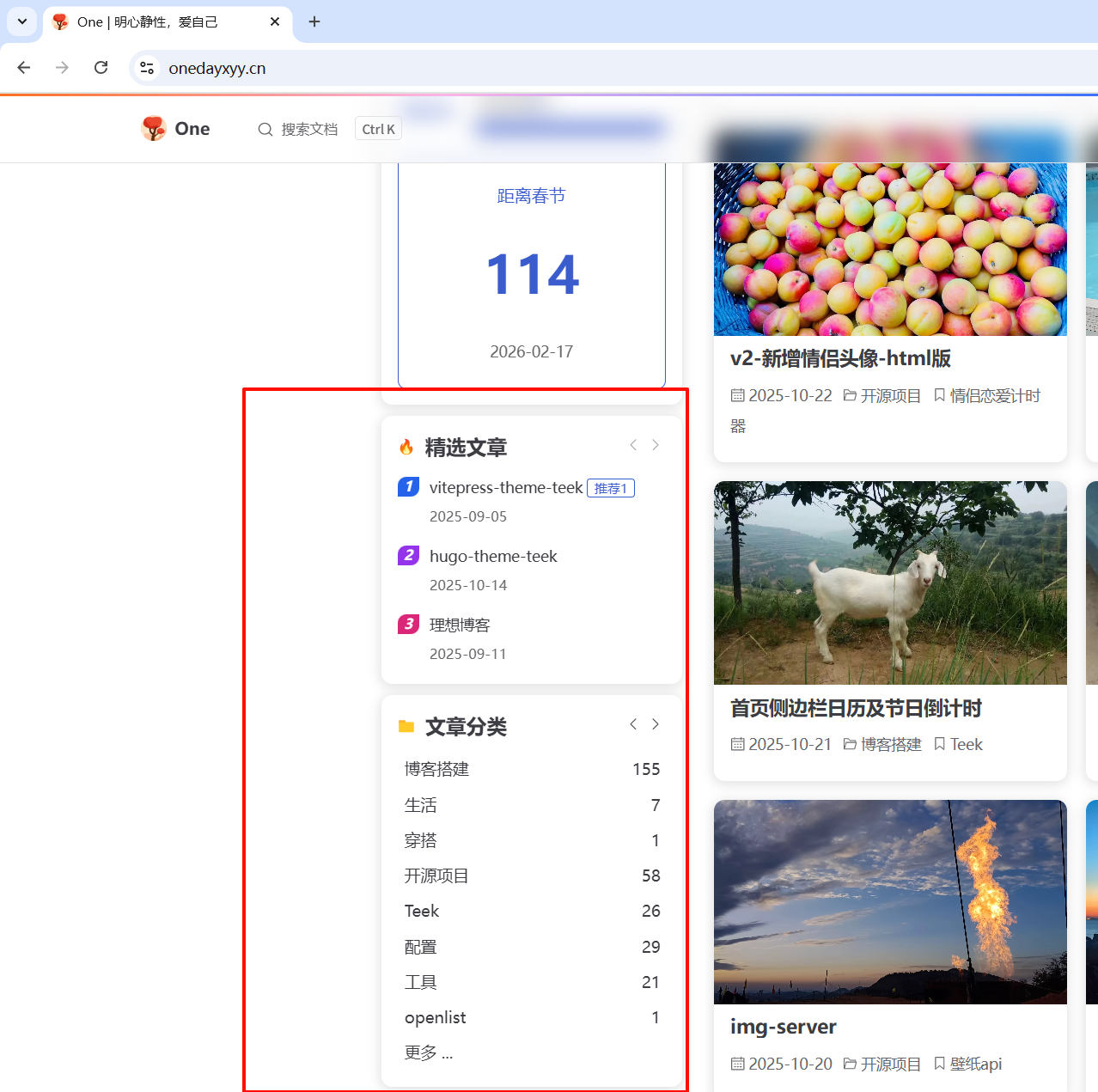Open the tab list dropdown arrow
This screenshot has height=1092, width=1098.
coord(22,21)
